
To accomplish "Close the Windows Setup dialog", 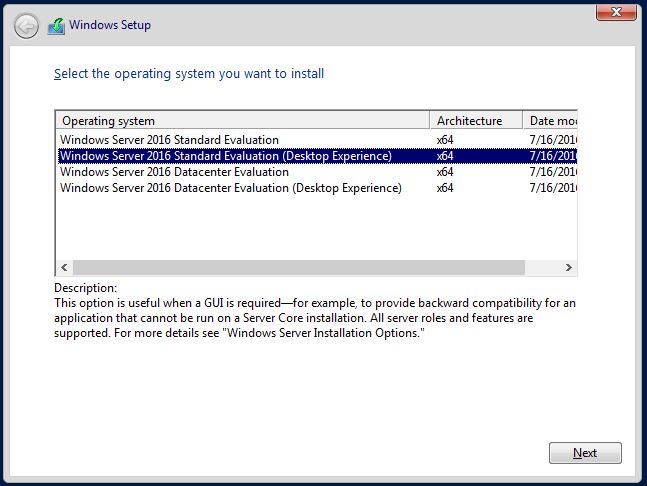I will 616,12.
